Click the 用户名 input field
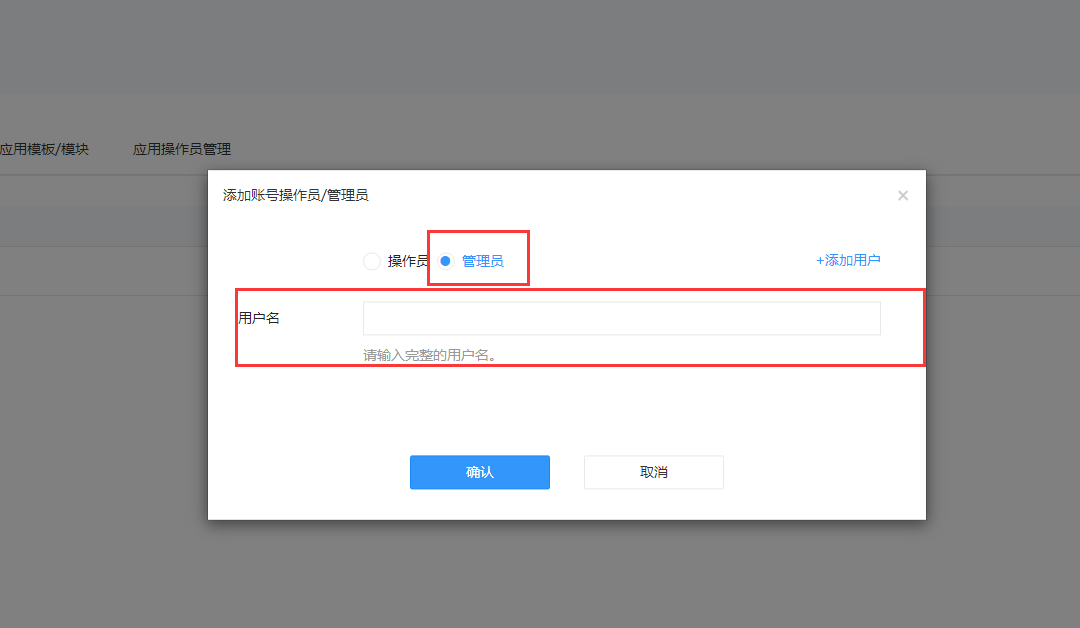Viewport: 1080px width, 628px height. (x=621, y=318)
